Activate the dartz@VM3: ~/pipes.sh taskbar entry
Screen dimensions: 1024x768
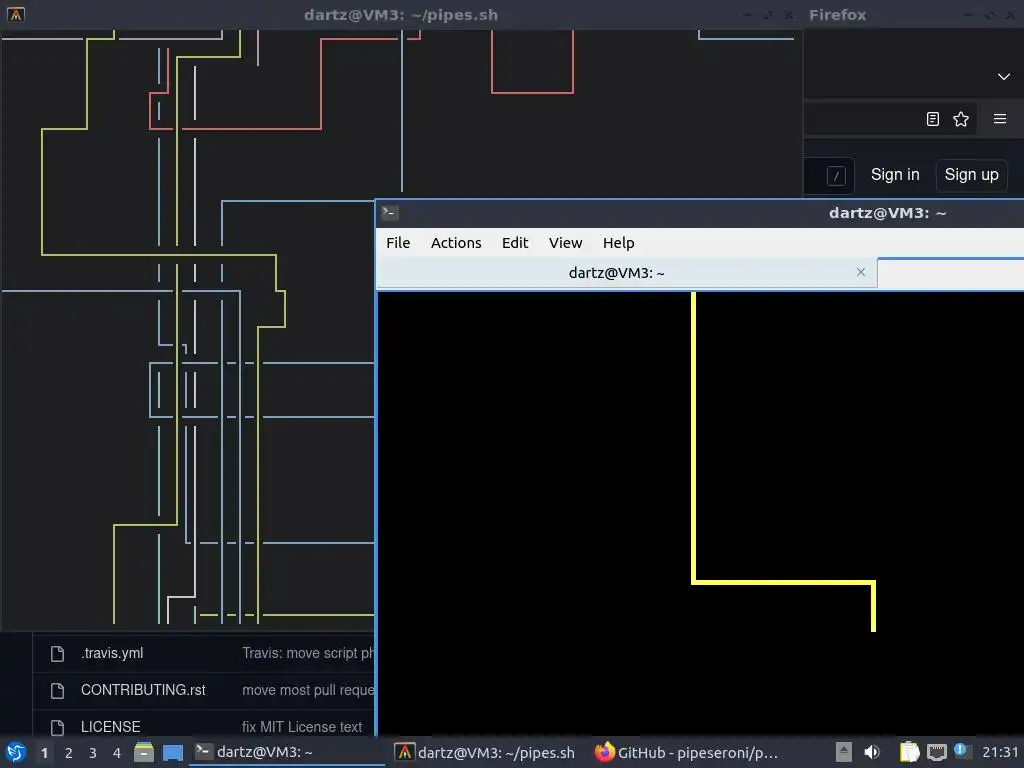coord(487,752)
